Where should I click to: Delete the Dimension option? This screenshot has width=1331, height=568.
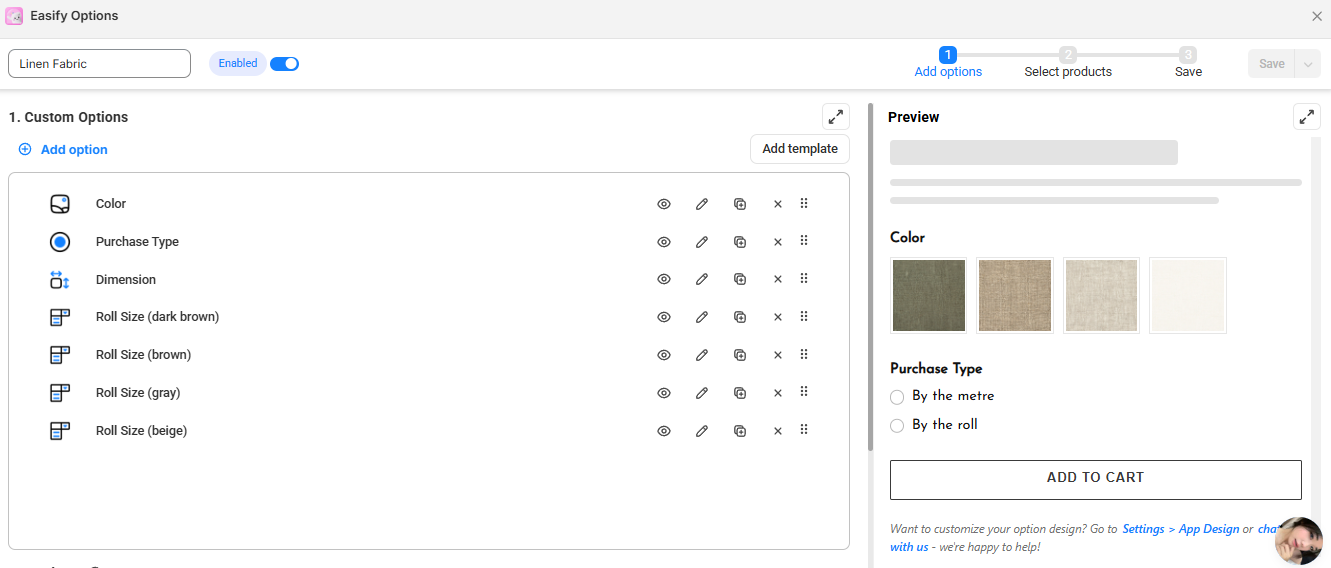tap(778, 280)
